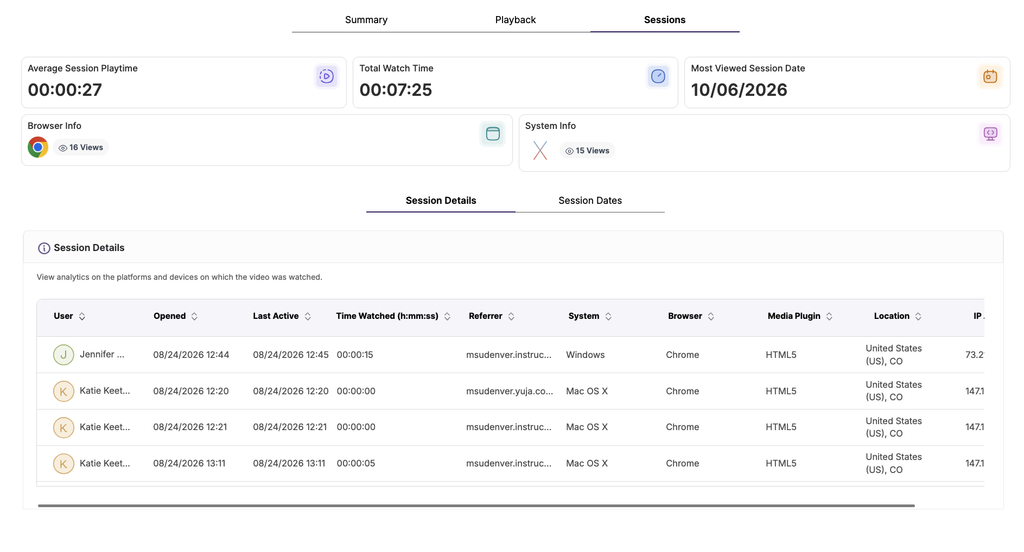Click Jennifer's J avatar
The height and width of the screenshot is (552, 1024).
pyautogui.click(x=63, y=355)
